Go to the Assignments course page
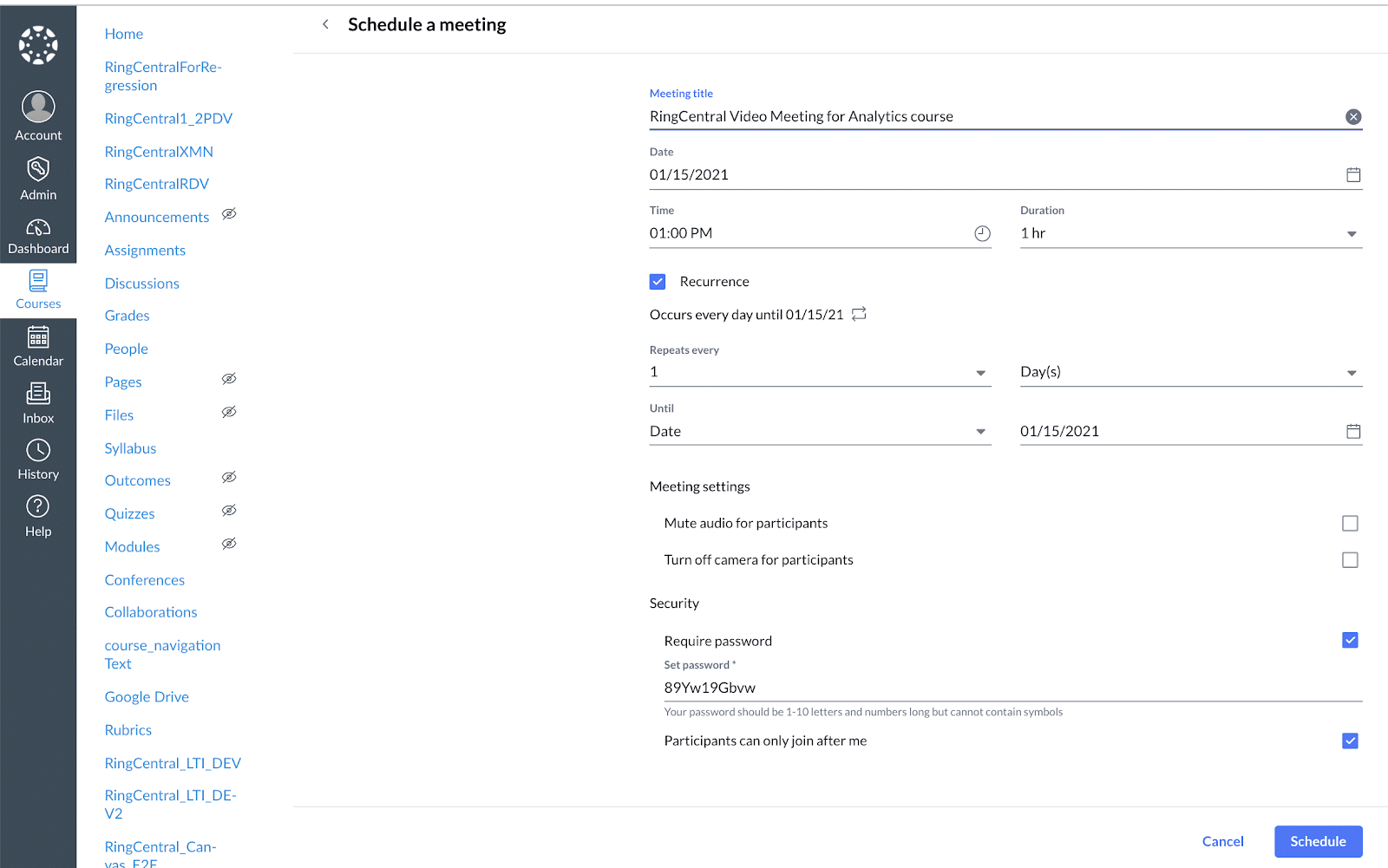Screen dimensions: 1388x868 click(145, 251)
